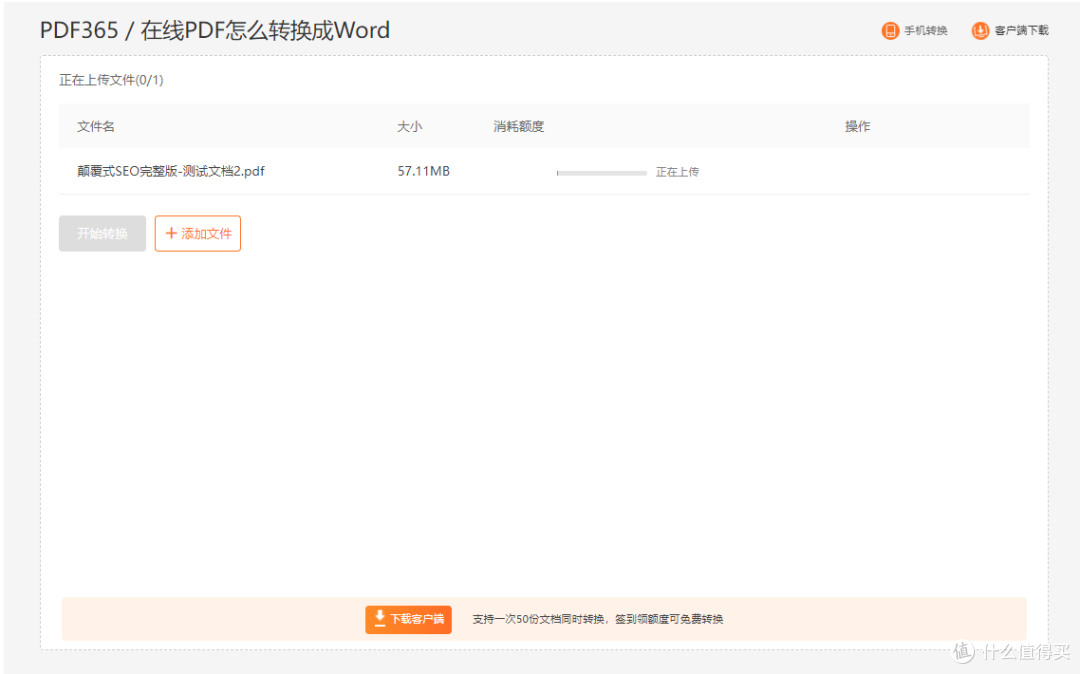Click the orange 下载客户端 button
The height and width of the screenshot is (674, 1080).
point(408,619)
